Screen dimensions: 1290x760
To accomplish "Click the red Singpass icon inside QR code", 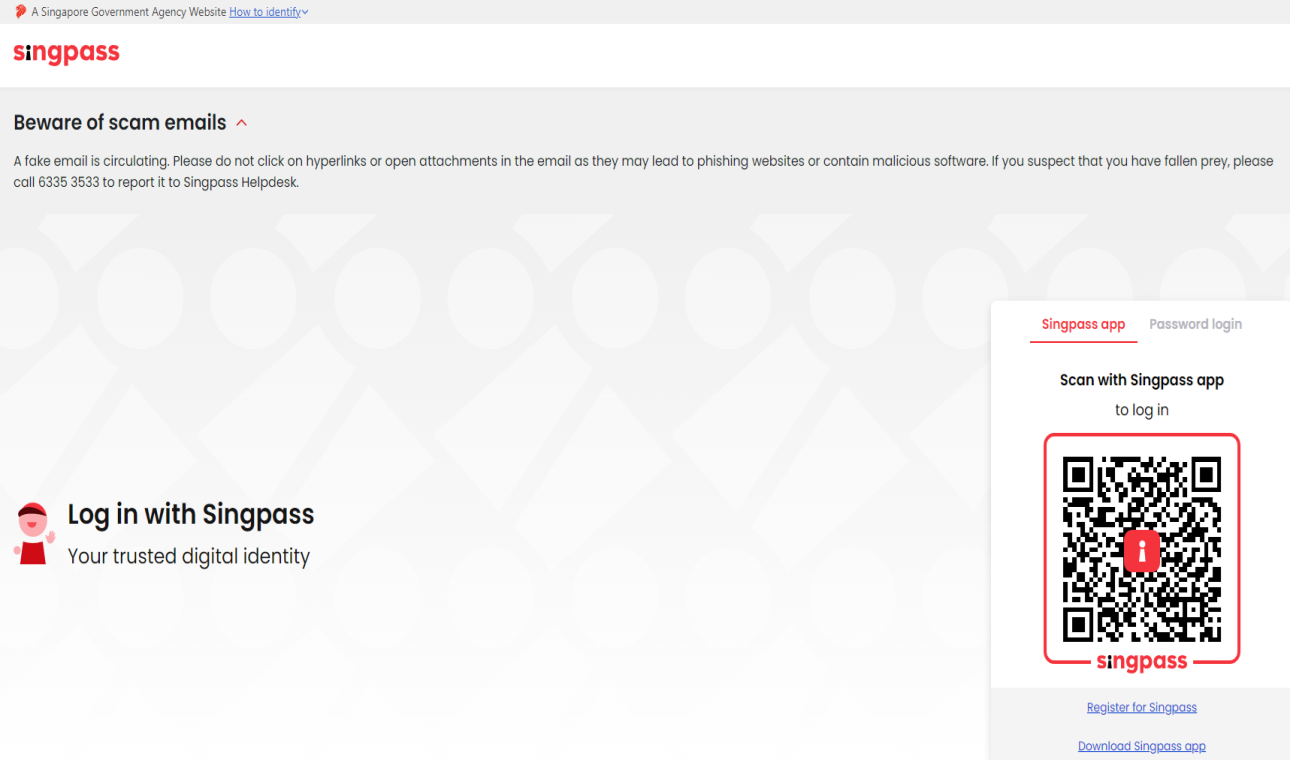I will point(1142,551).
